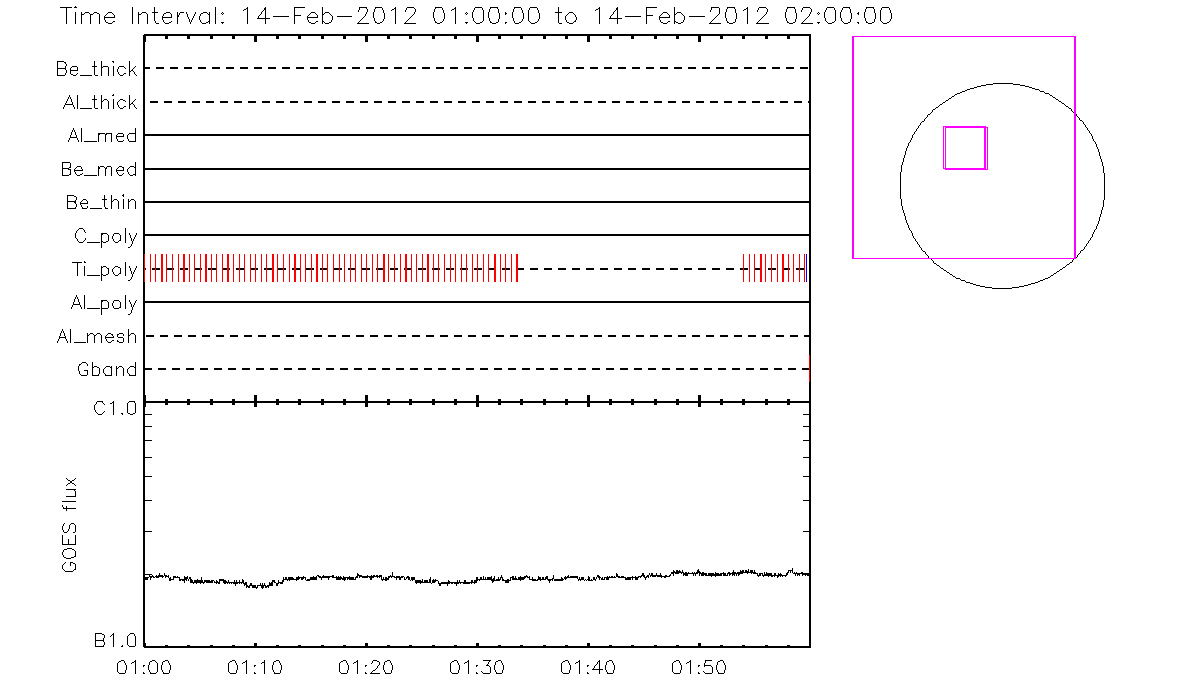Click the 01:20 time axis label
Viewport: 1200px width, 700px height.
point(367,666)
